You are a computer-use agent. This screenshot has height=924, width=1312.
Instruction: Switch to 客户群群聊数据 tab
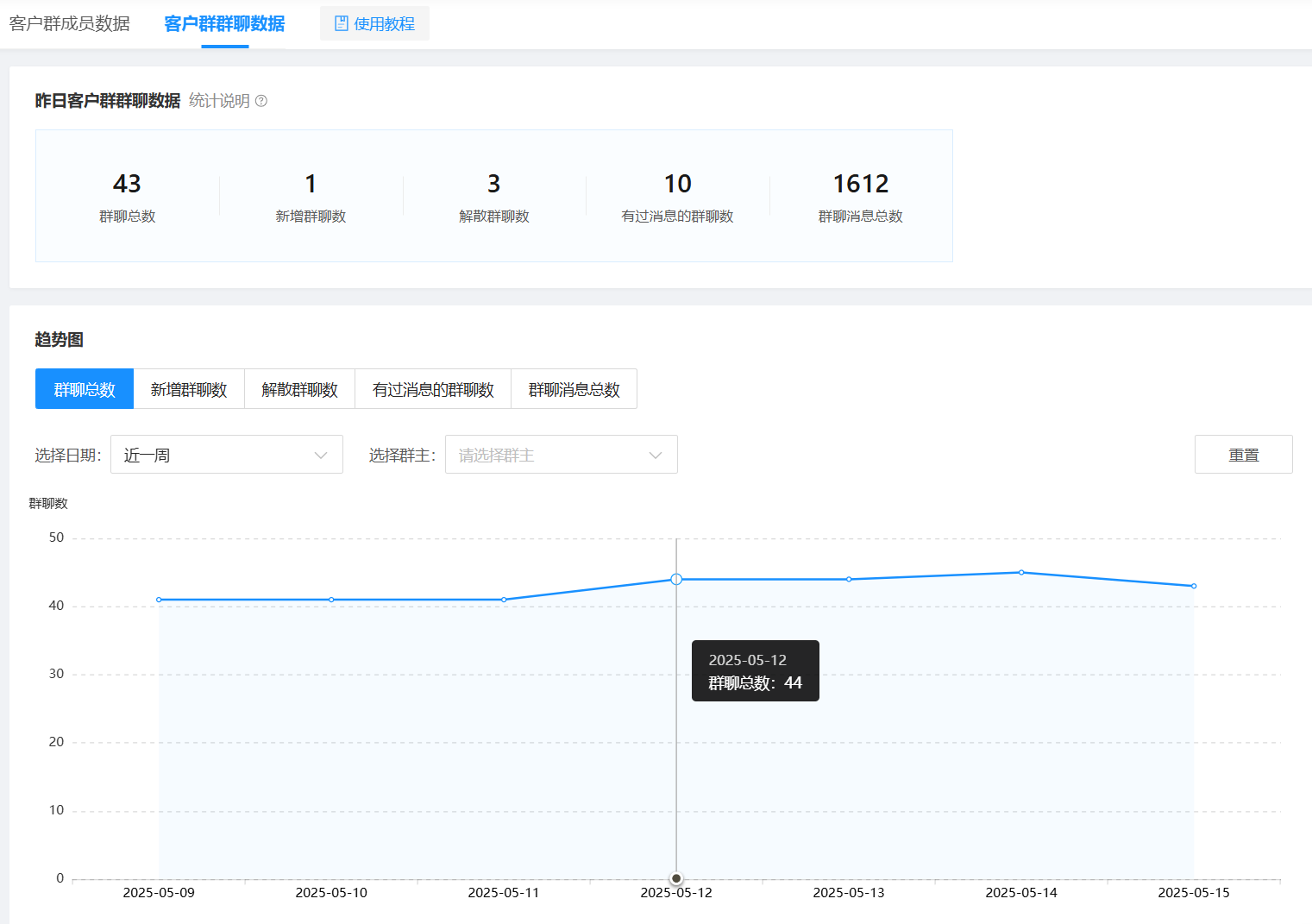pyautogui.click(x=224, y=23)
